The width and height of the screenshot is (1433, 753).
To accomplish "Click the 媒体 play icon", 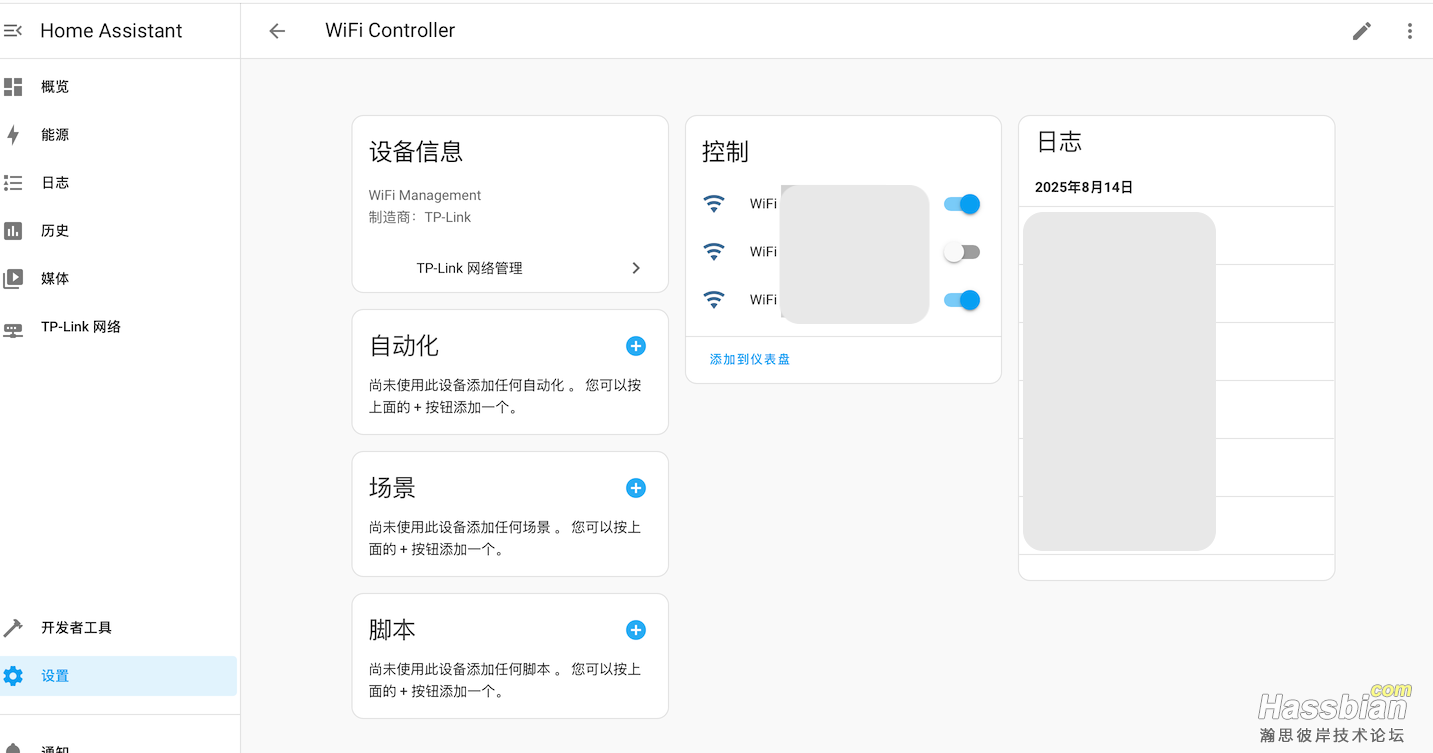I will tap(13, 279).
